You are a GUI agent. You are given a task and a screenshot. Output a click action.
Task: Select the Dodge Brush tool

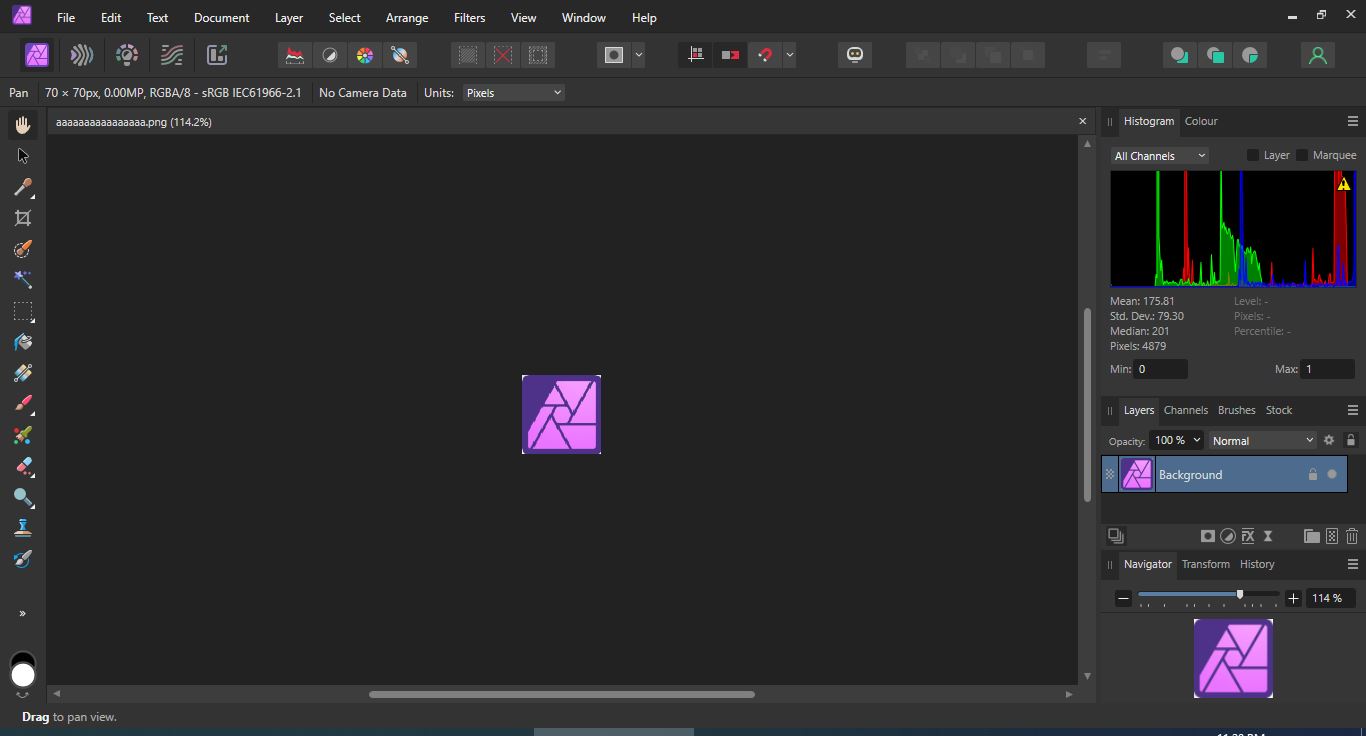[x=23, y=497]
